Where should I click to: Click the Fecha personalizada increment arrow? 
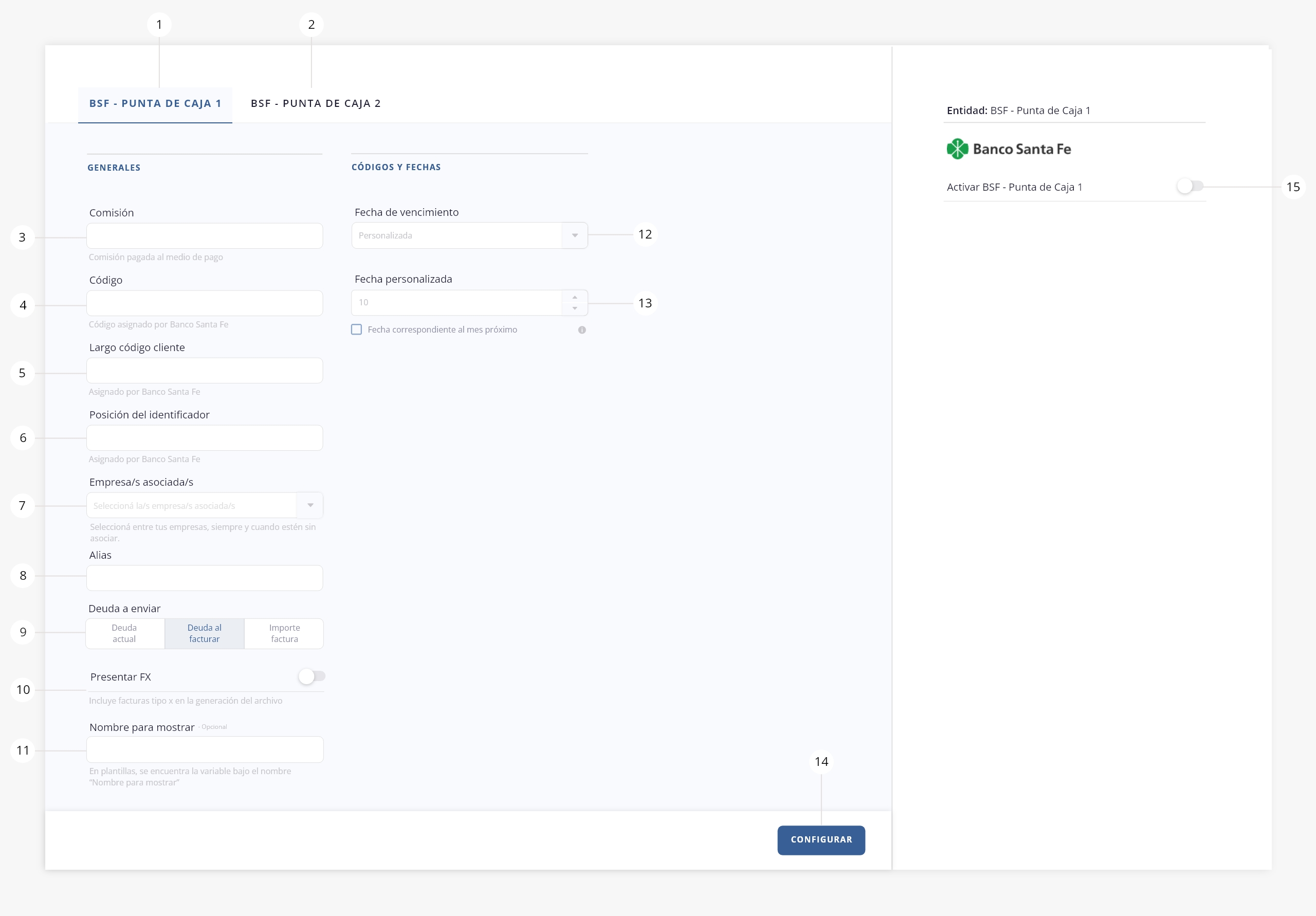tap(574, 297)
